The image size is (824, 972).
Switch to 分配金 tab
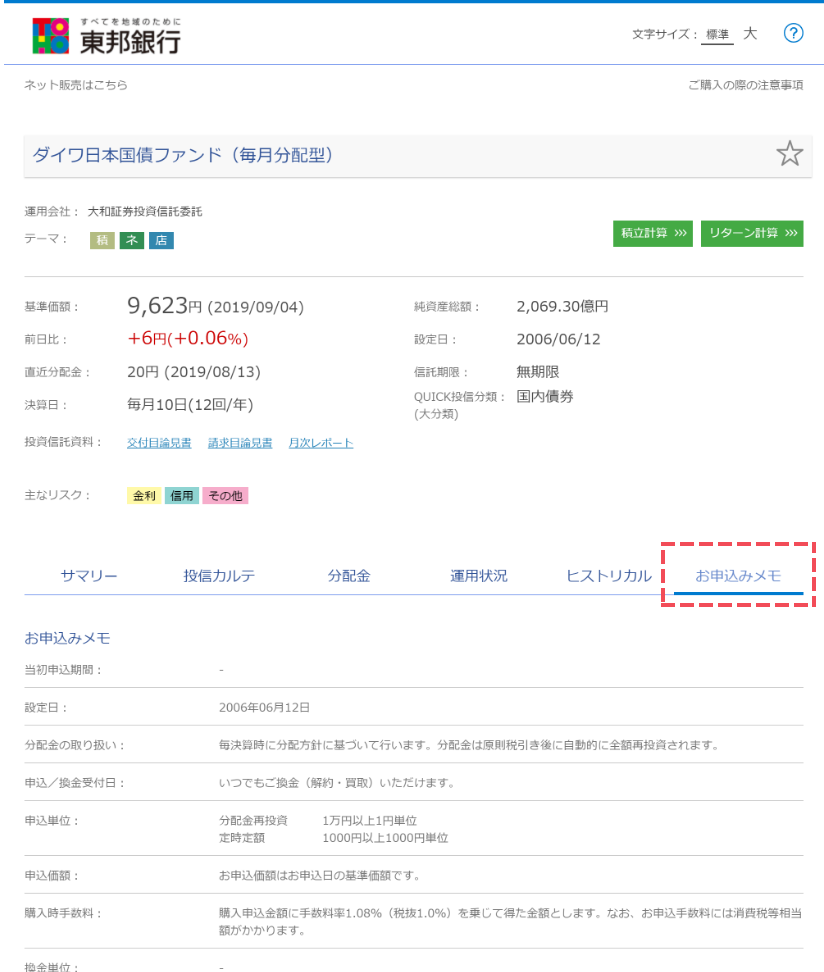pyautogui.click(x=349, y=576)
